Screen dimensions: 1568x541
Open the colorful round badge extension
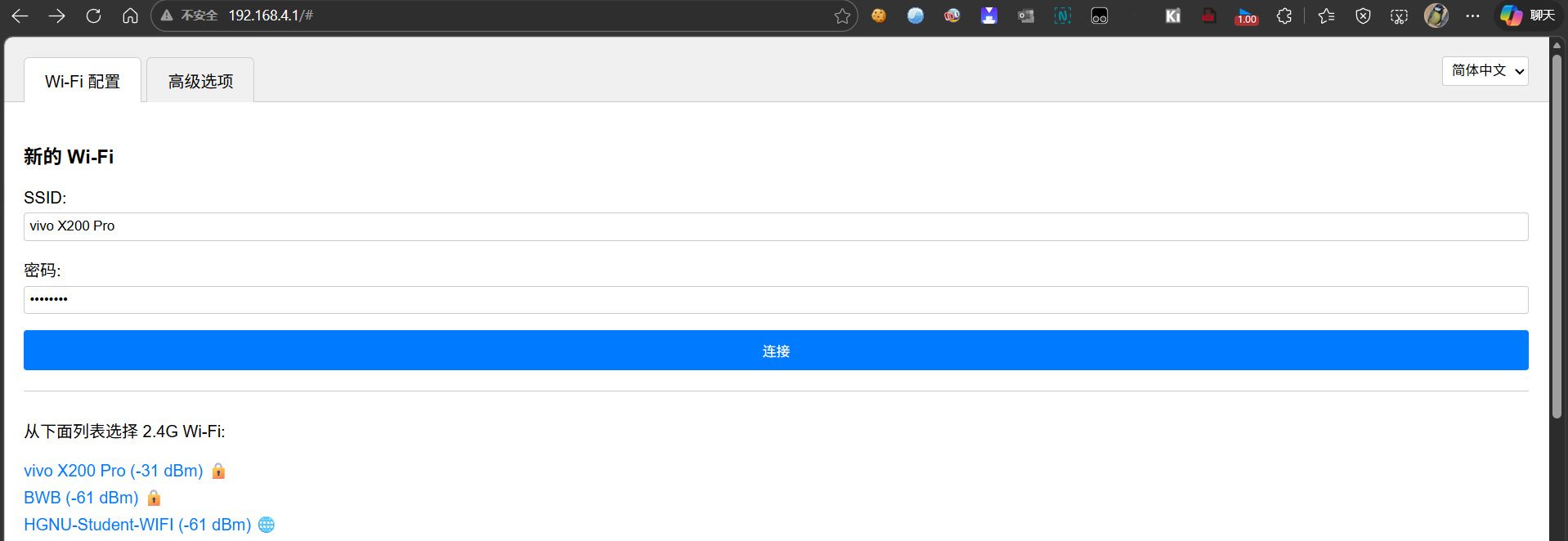(952, 16)
